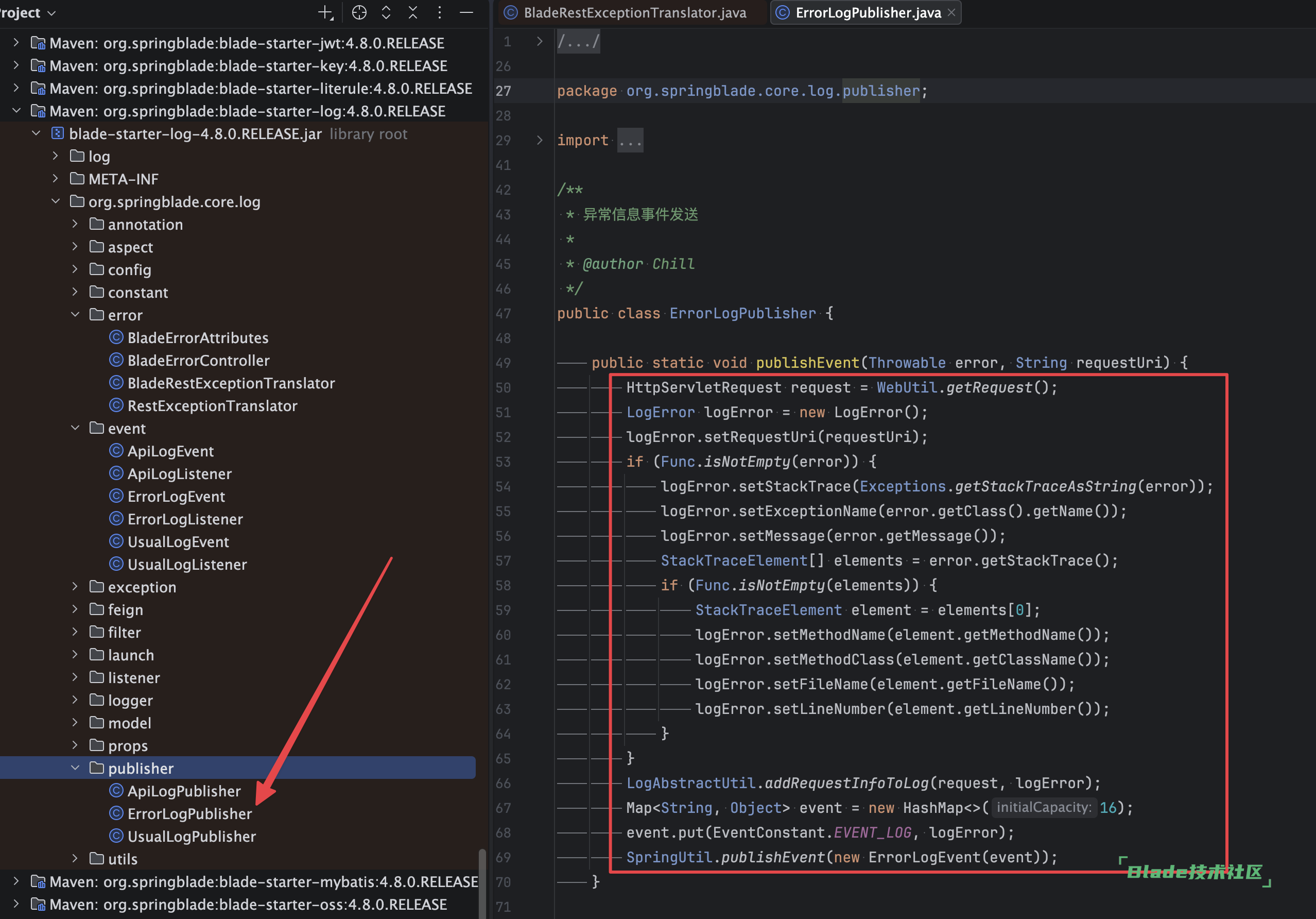Click the collapsed import ellipsis placeholder

(630, 141)
